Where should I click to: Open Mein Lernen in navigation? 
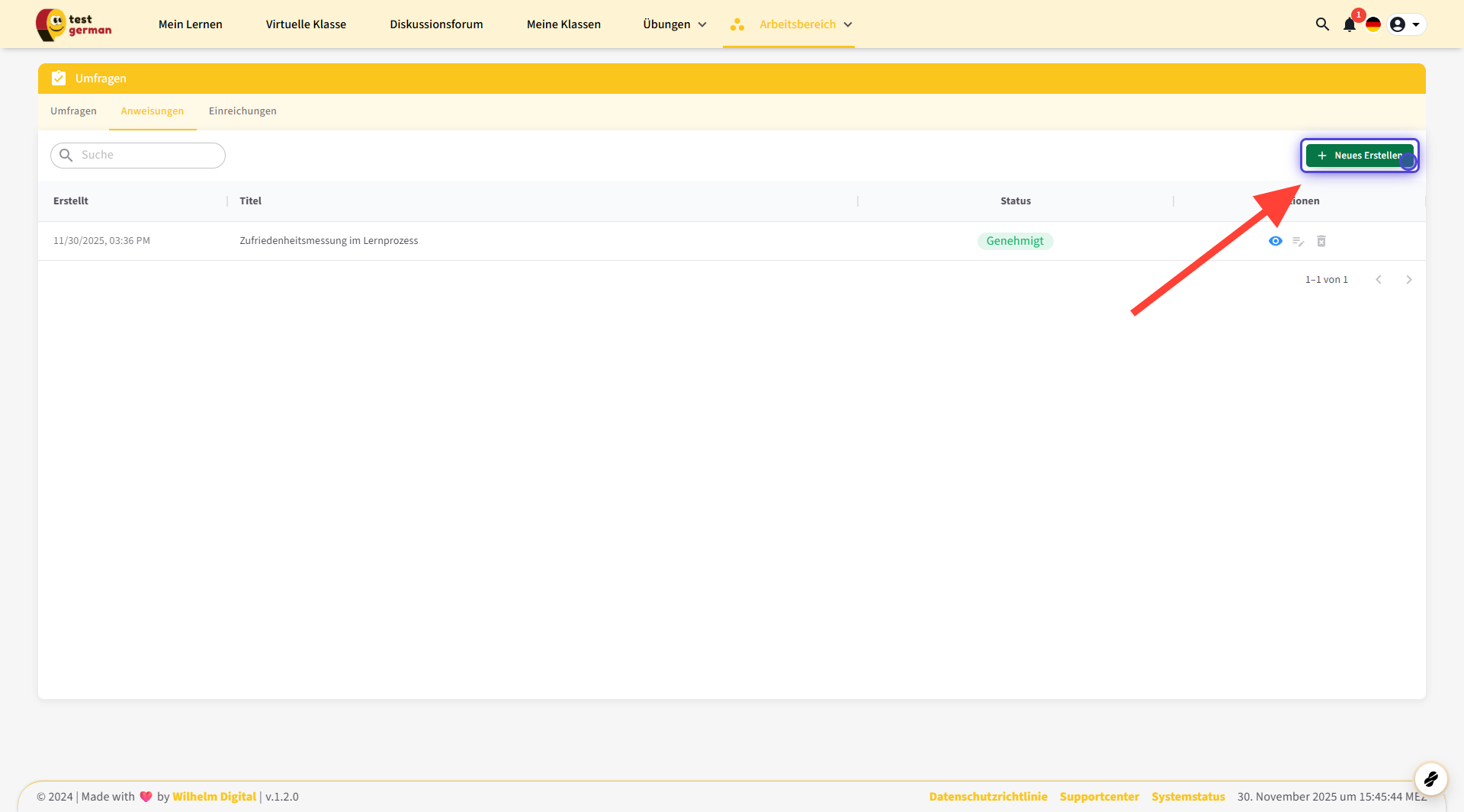(x=191, y=24)
